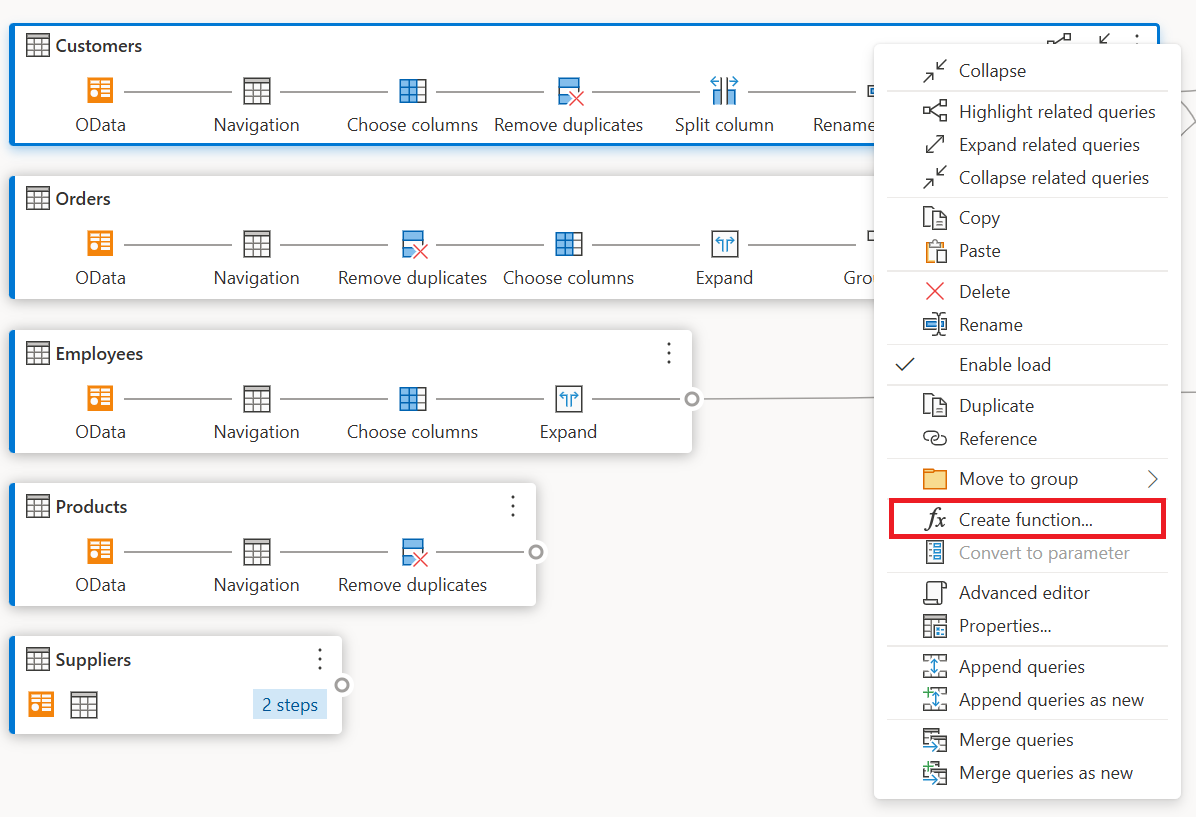
Task: Click the Customers query title
Action: [98, 46]
